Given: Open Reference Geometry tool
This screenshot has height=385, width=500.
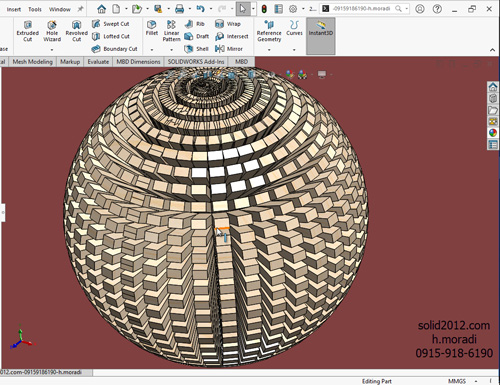Looking at the screenshot, I should click(x=269, y=31).
